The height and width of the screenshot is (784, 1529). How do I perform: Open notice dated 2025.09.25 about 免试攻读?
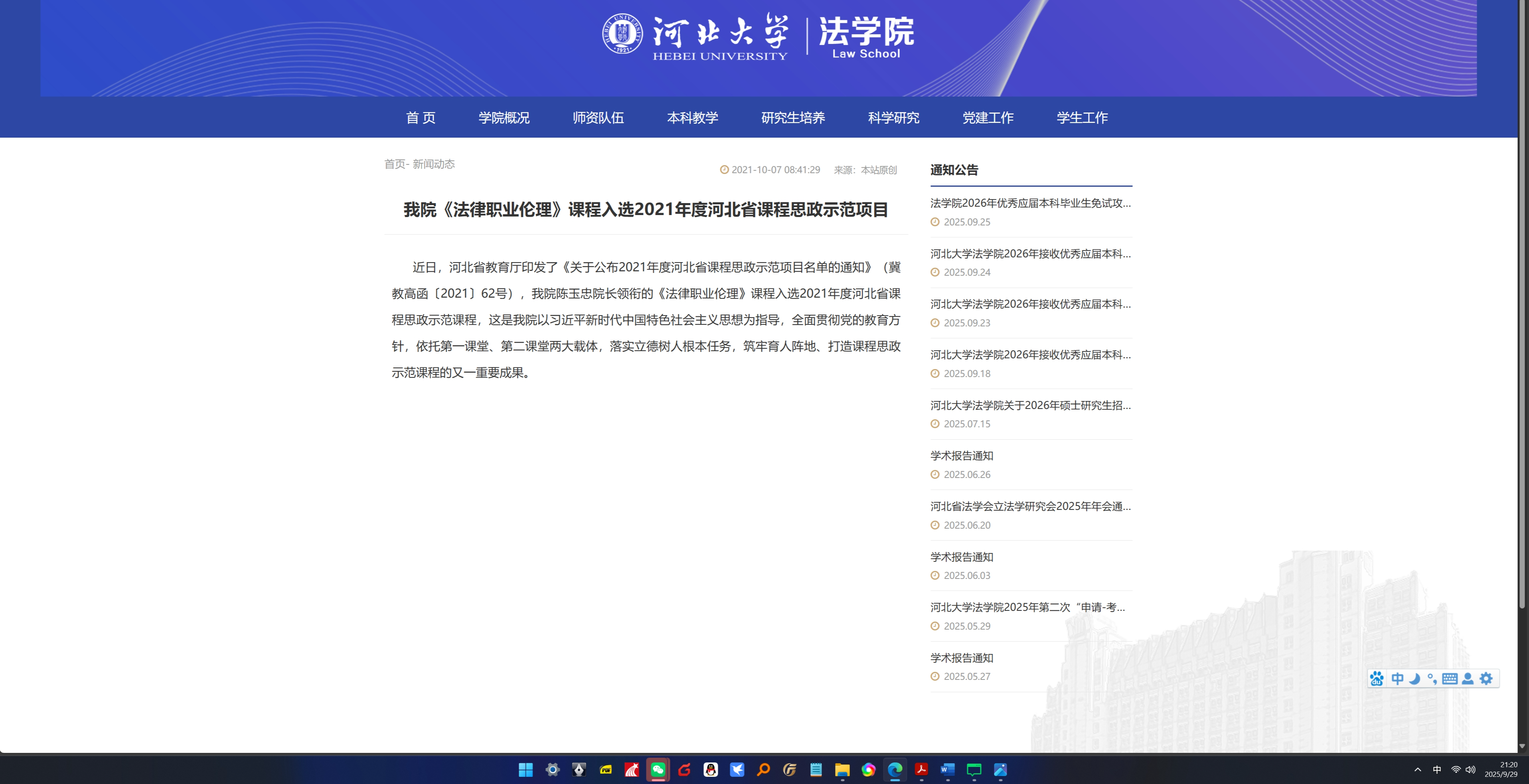pyautogui.click(x=1030, y=203)
